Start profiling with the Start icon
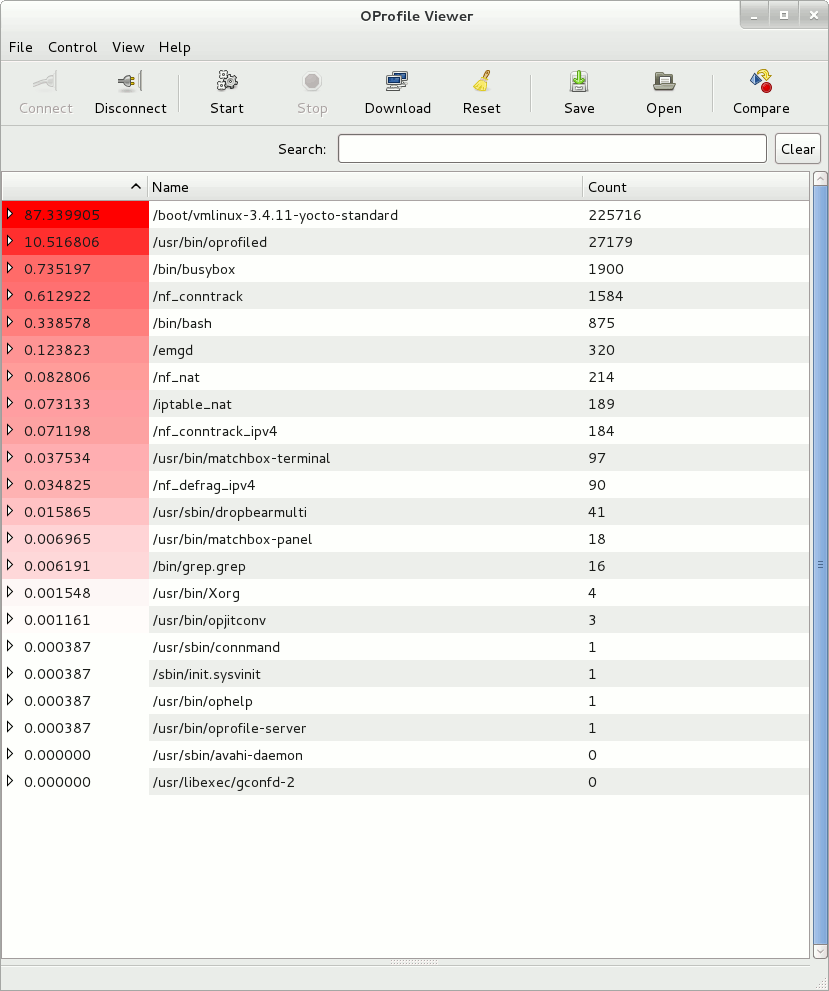This screenshot has height=991, width=829. 227,82
